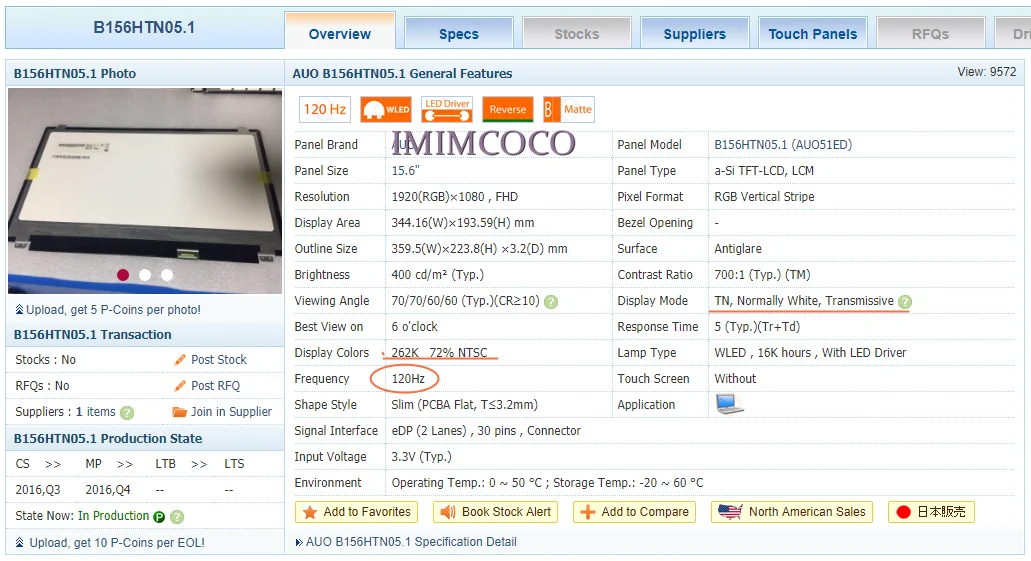
Task: Click Response Time value 5 (Typ.)(Tr+Td)
Action: tap(757, 327)
